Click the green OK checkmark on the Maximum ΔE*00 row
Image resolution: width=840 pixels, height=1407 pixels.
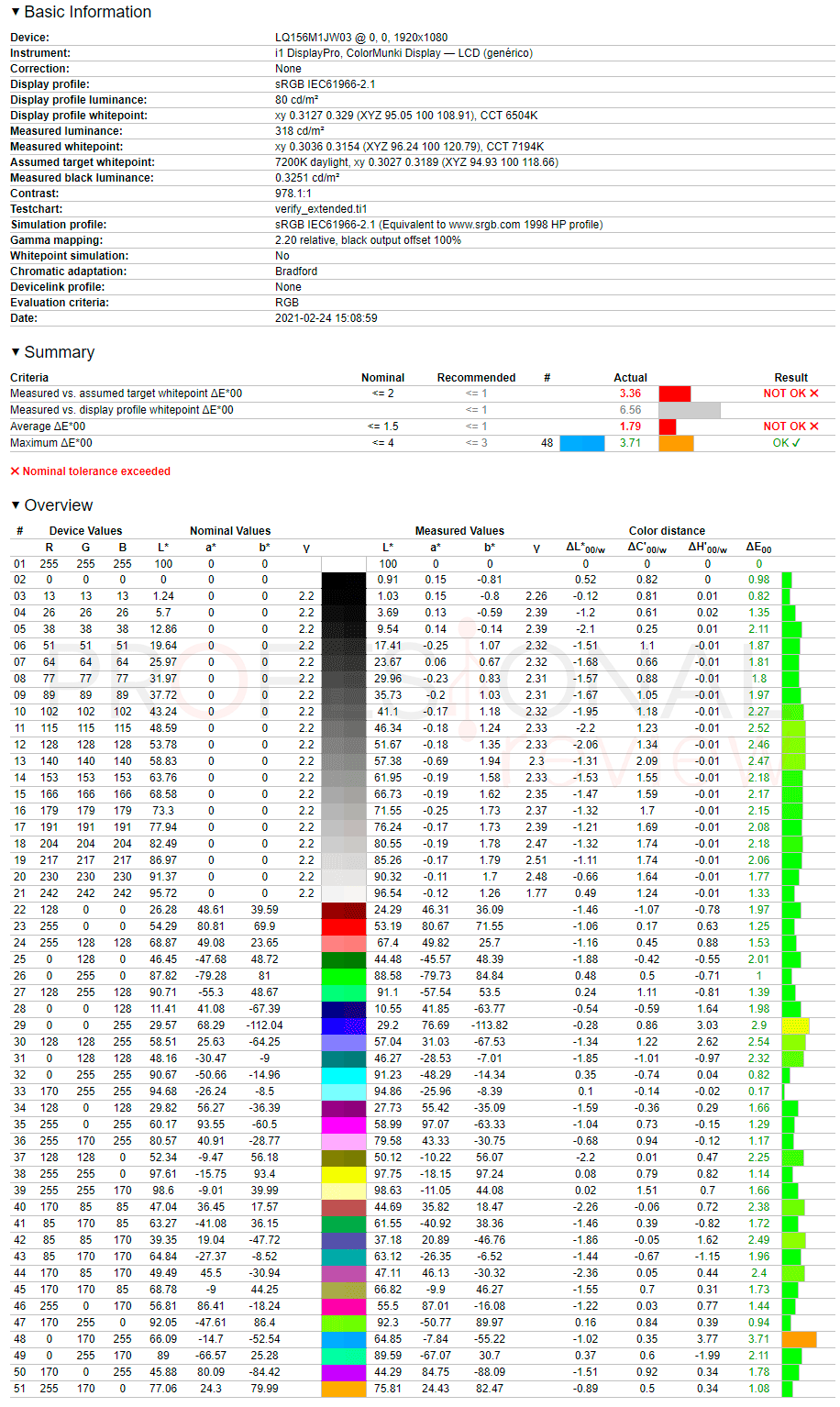point(796,443)
